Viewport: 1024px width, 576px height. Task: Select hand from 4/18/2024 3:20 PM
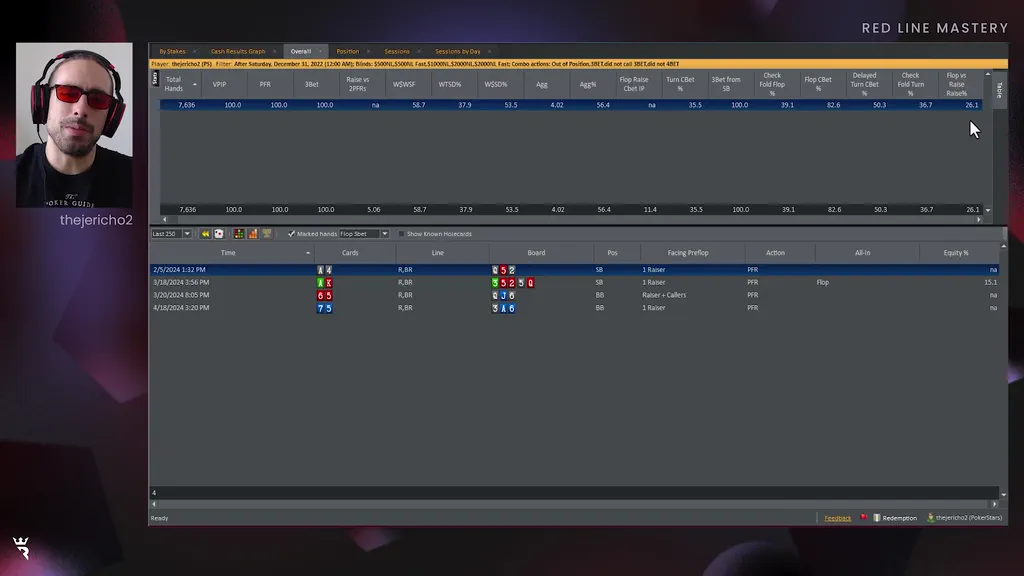pos(575,308)
